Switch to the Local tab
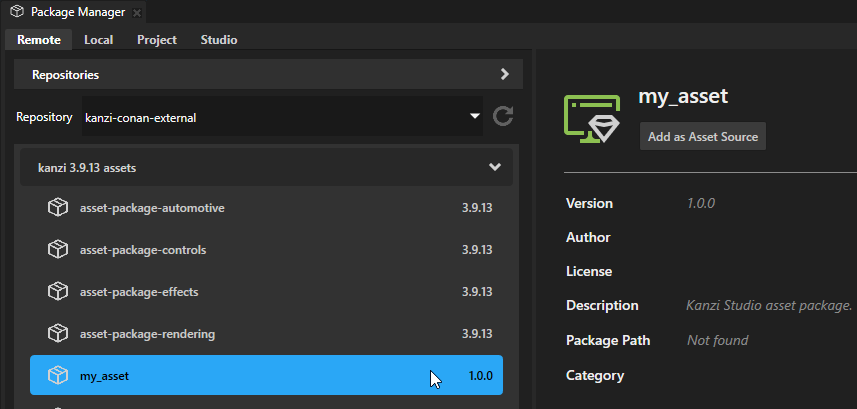857x409 pixels. tap(98, 40)
